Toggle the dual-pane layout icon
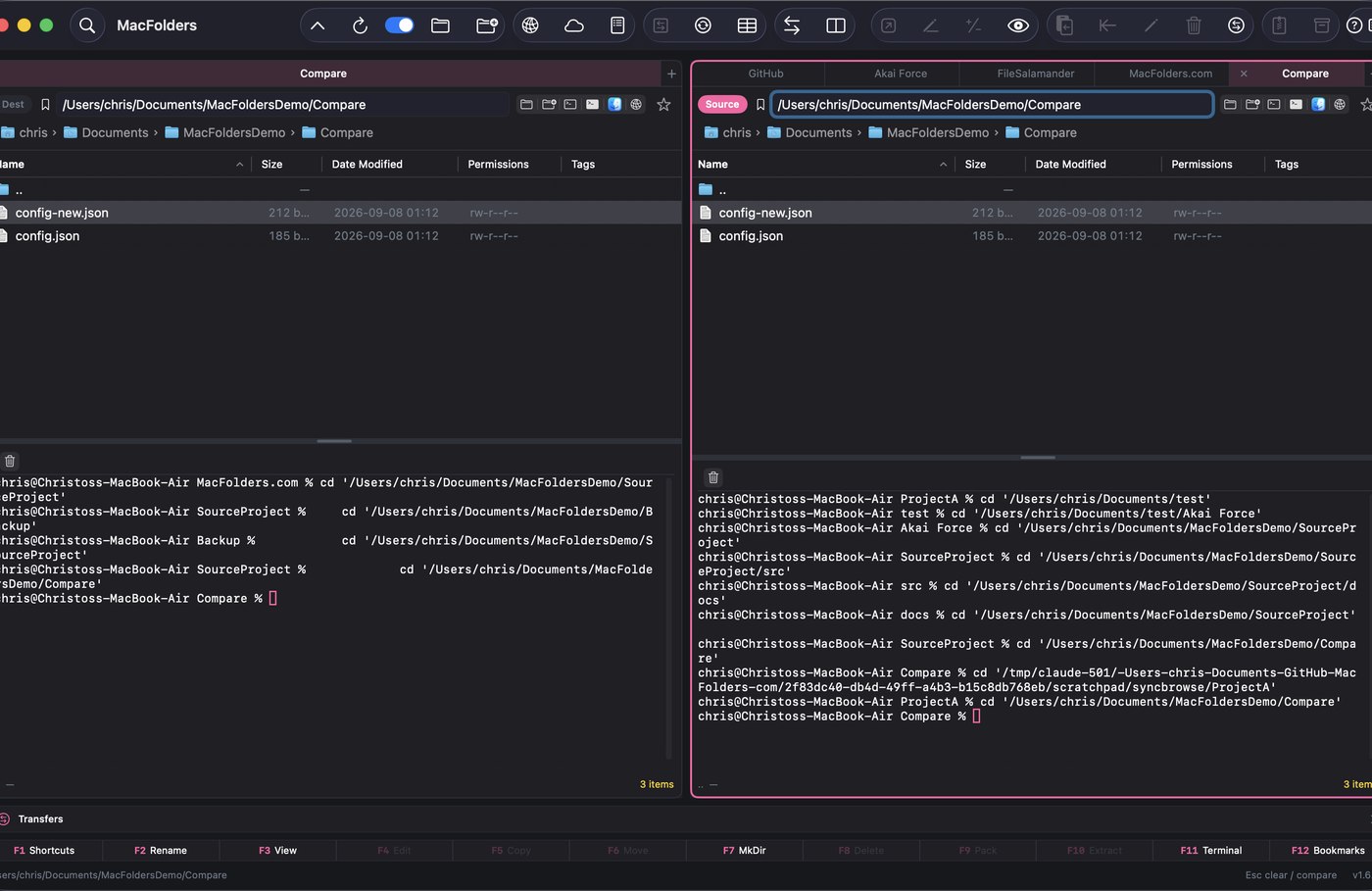 pos(836,25)
